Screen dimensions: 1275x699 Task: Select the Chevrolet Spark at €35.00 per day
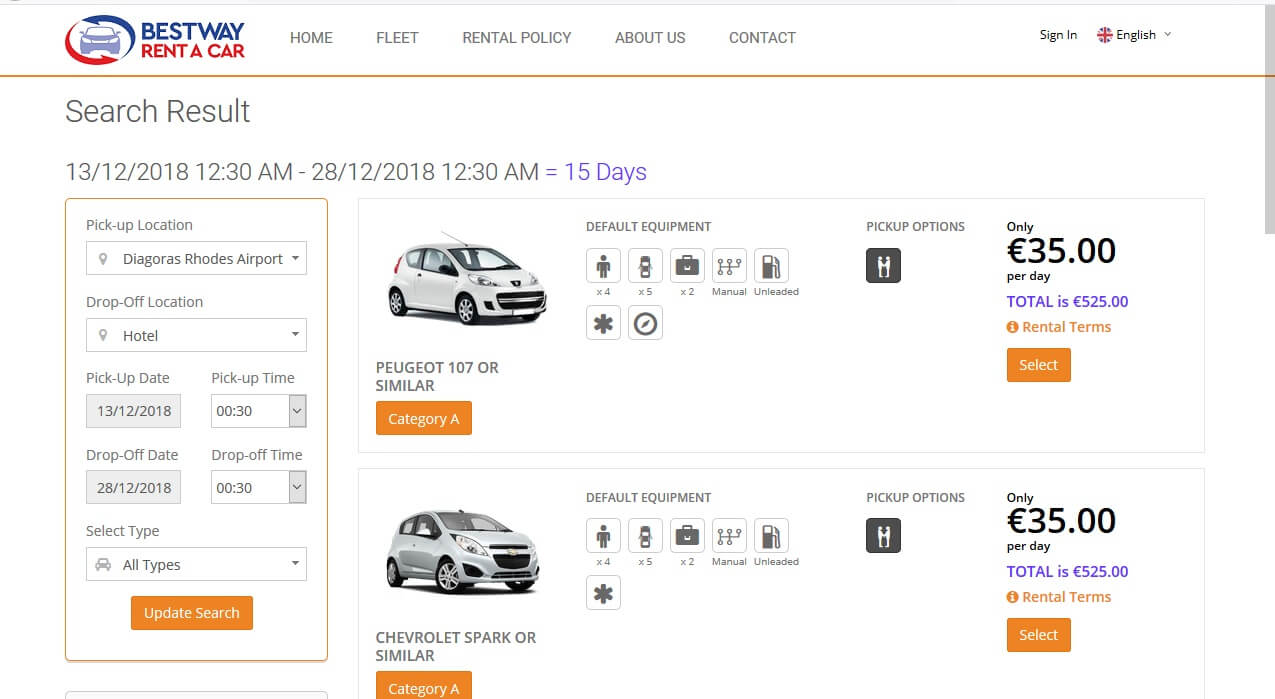pos(1038,635)
